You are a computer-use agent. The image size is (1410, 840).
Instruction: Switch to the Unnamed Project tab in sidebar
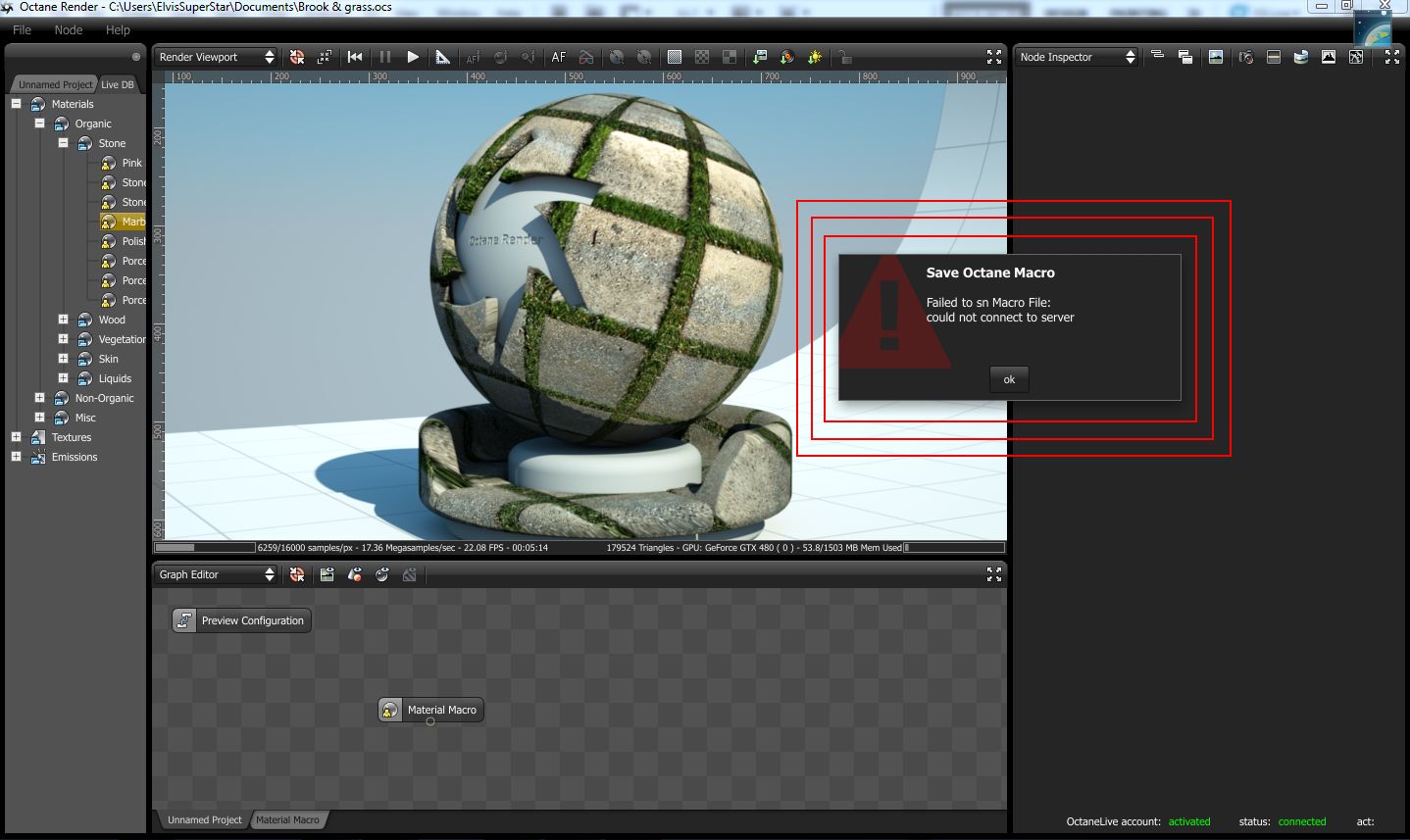(55, 84)
